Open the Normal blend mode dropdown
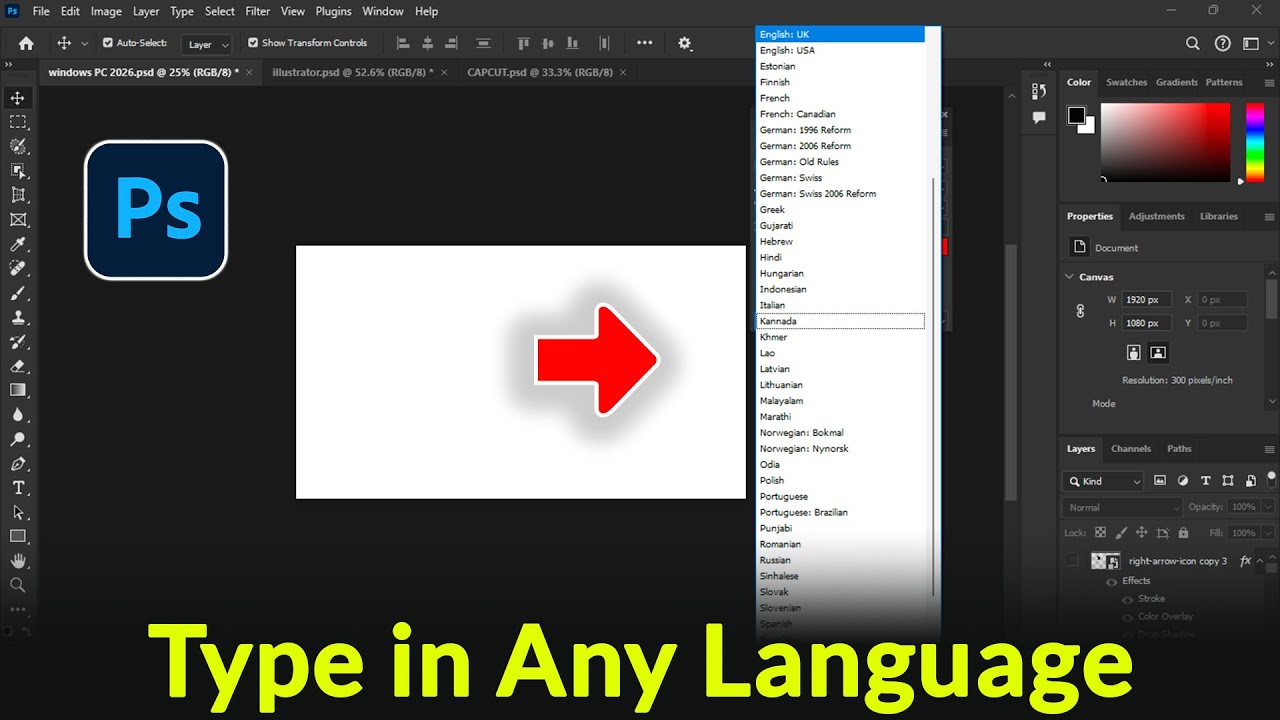 (x=1122, y=507)
